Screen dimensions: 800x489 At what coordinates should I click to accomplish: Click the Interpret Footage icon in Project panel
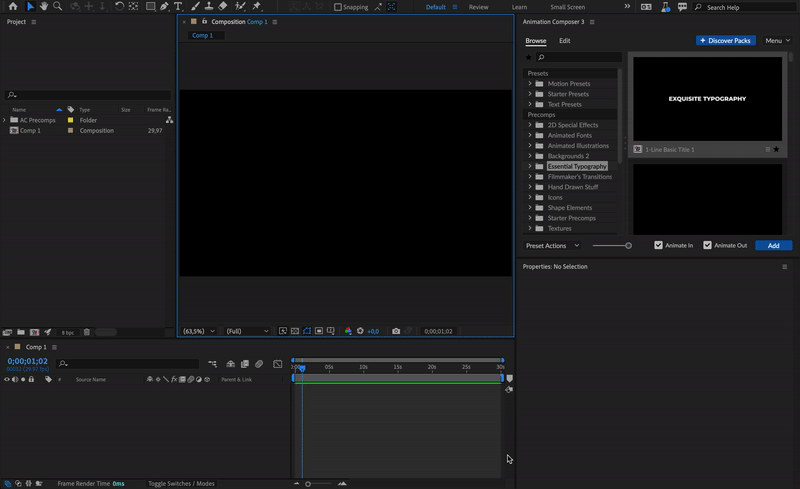tap(7, 332)
